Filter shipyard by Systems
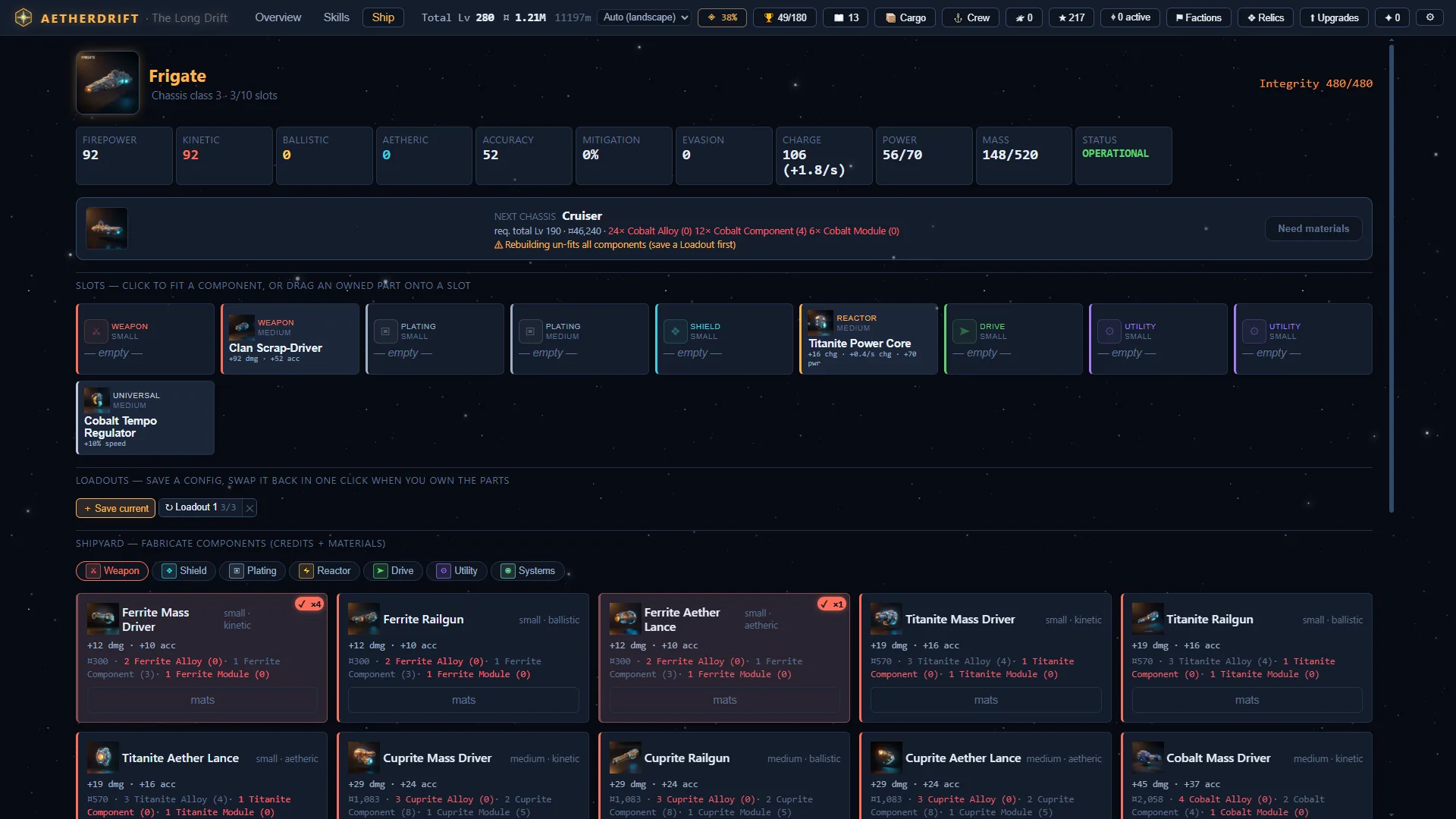Image resolution: width=1456 pixels, height=819 pixels. click(528, 571)
